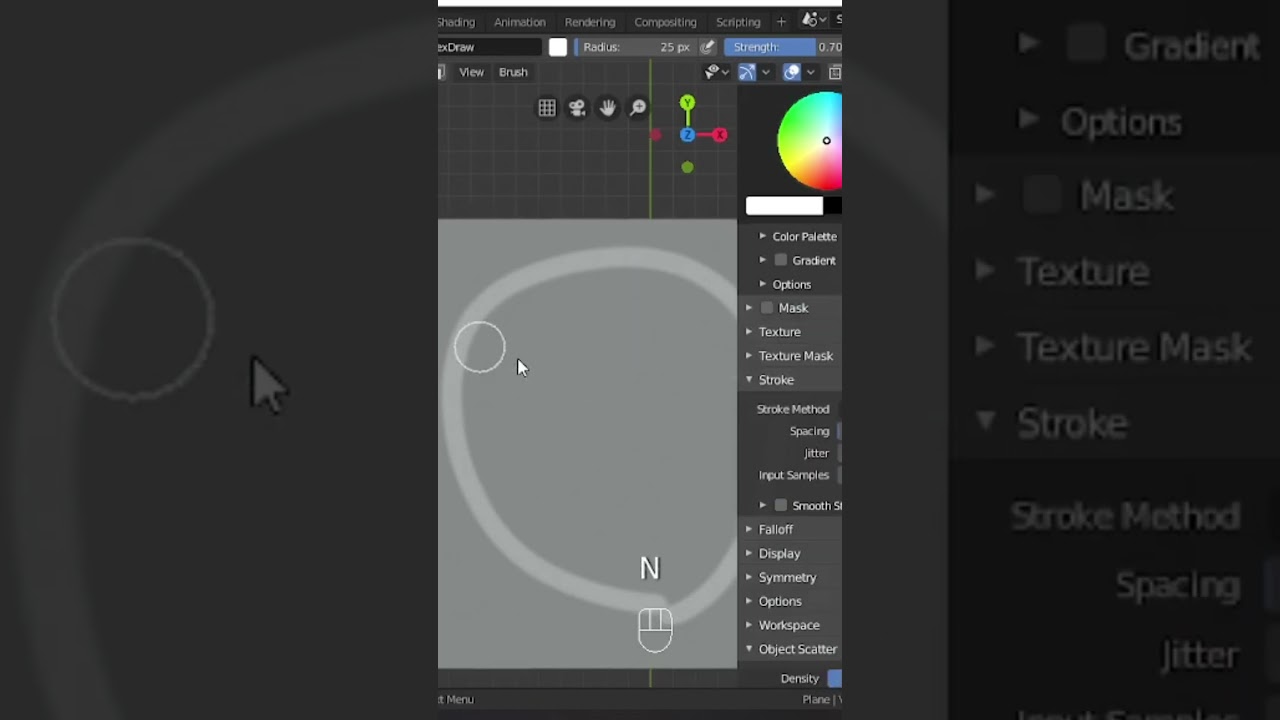Screen dimensions: 1280x720
Task: Click the green Y axis on the gizmo
Action: [x=687, y=103]
